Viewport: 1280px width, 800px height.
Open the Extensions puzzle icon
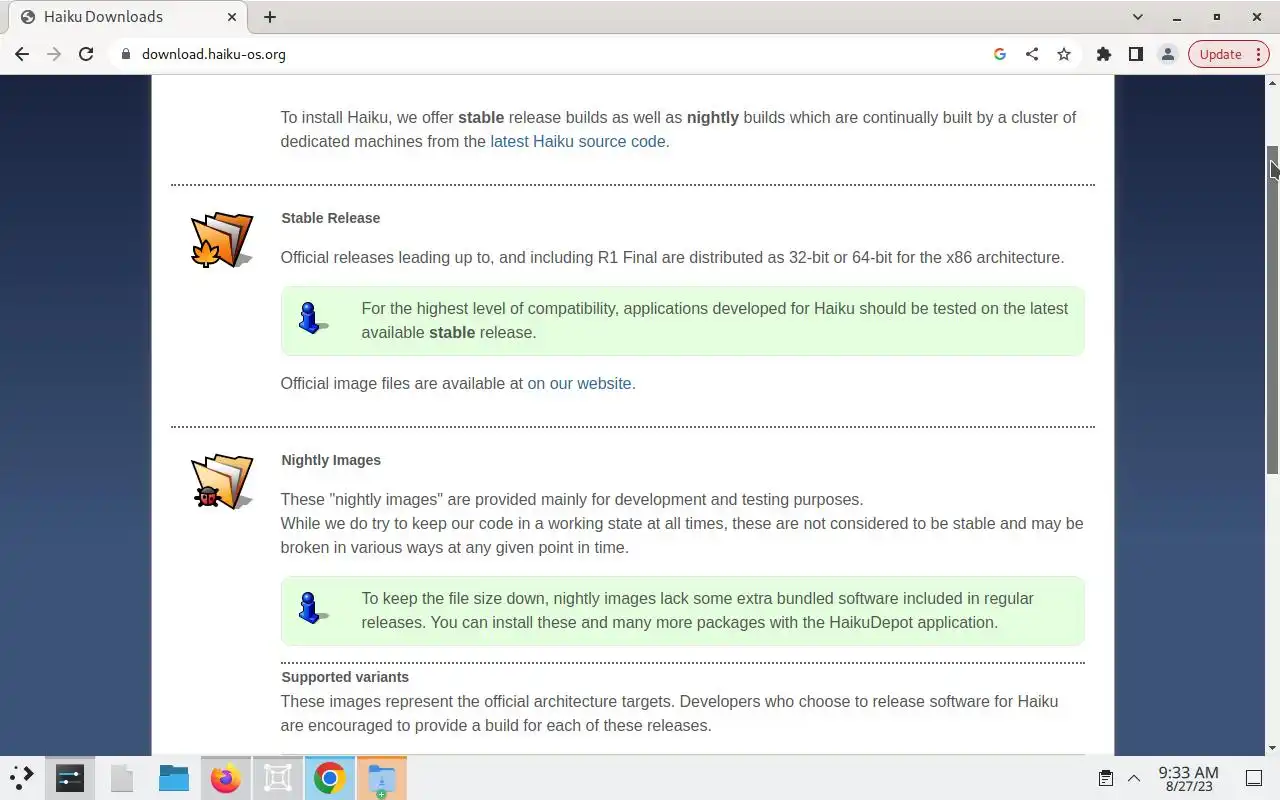coord(1104,54)
